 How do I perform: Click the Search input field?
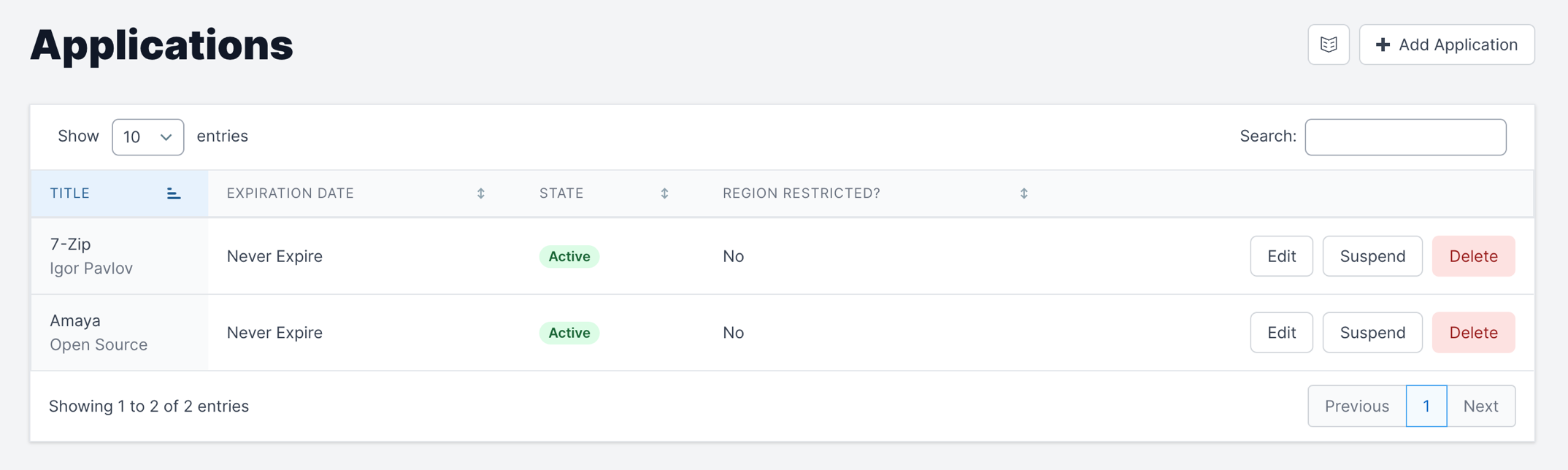pos(1405,137)
